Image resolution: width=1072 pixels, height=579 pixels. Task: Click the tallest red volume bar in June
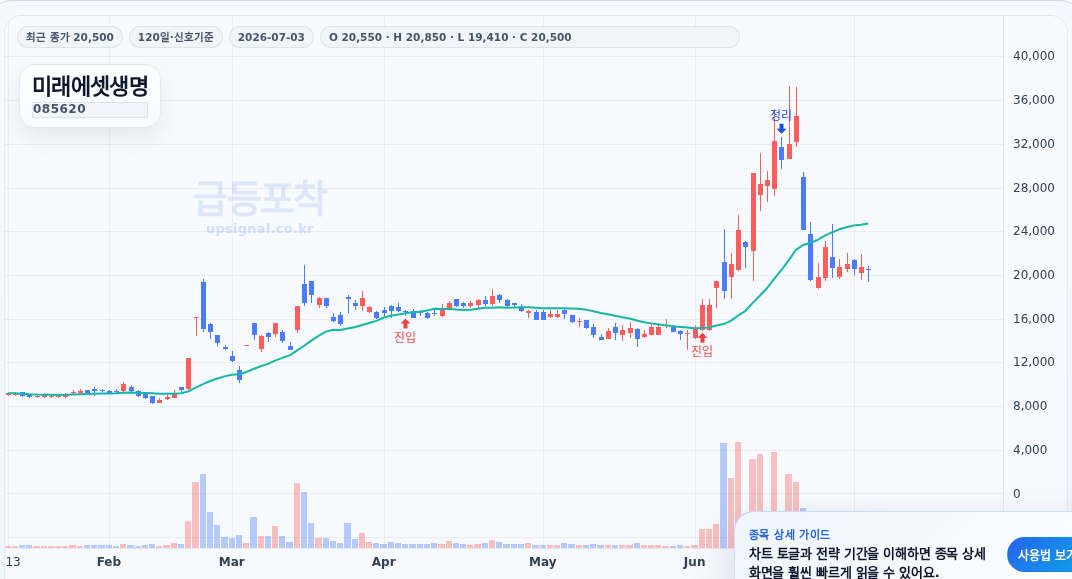click(x=738, y=495)
